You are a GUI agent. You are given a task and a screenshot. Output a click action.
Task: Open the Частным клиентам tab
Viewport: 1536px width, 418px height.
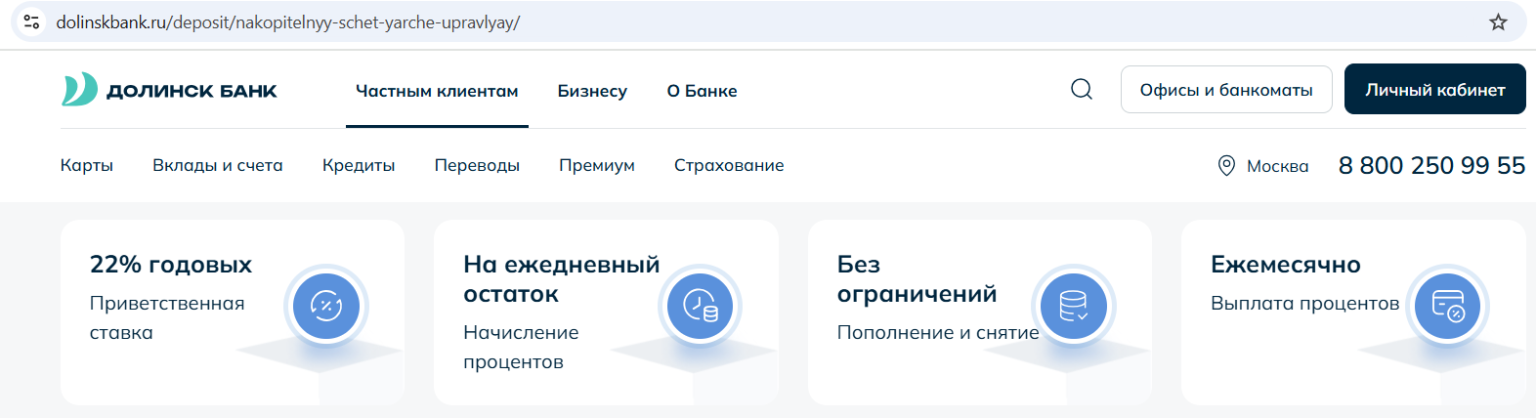[437, 91]
